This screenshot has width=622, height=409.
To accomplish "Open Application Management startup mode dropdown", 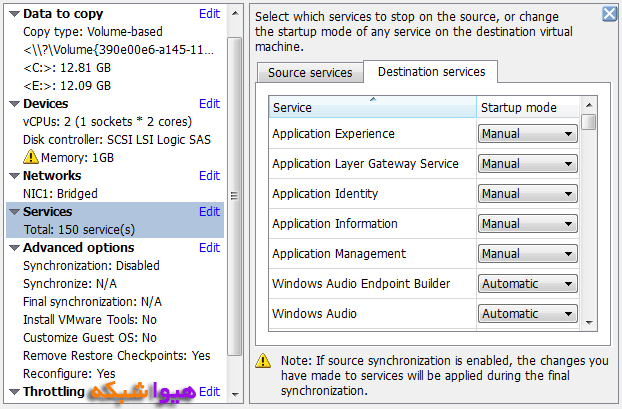I will [528, 254].
